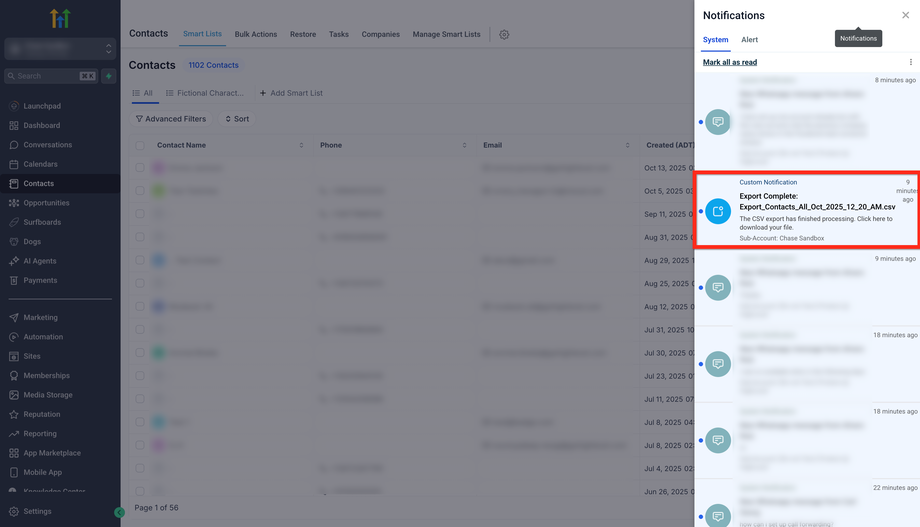
Task: Check the Aug 25, 2025 contact row
Action: [x=140, y=283]
